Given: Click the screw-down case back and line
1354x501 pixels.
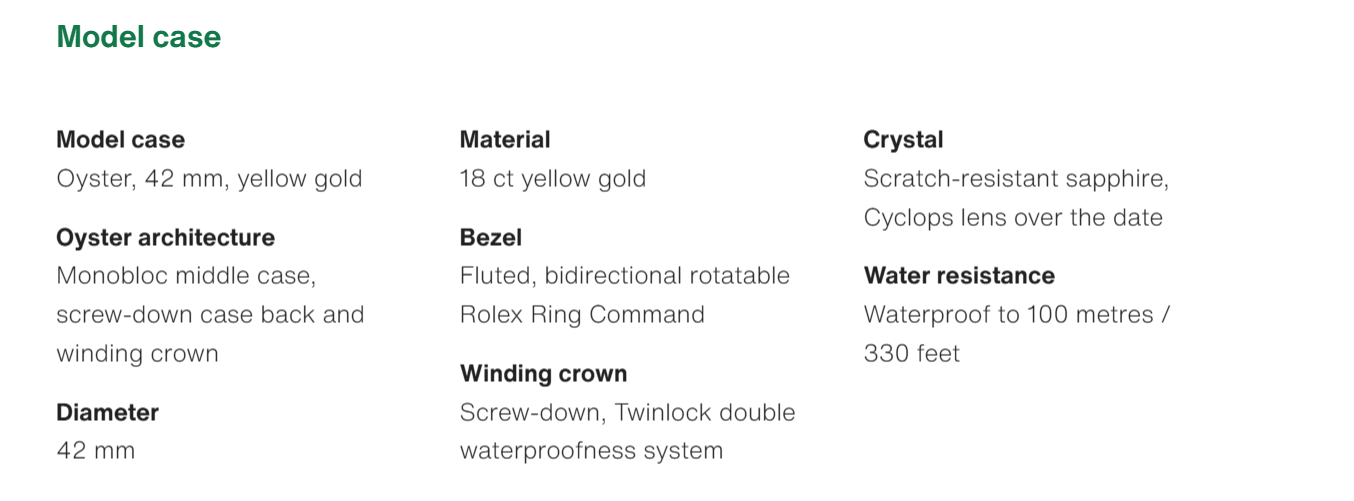Looking at the screenshot, I should click(210, 314).
